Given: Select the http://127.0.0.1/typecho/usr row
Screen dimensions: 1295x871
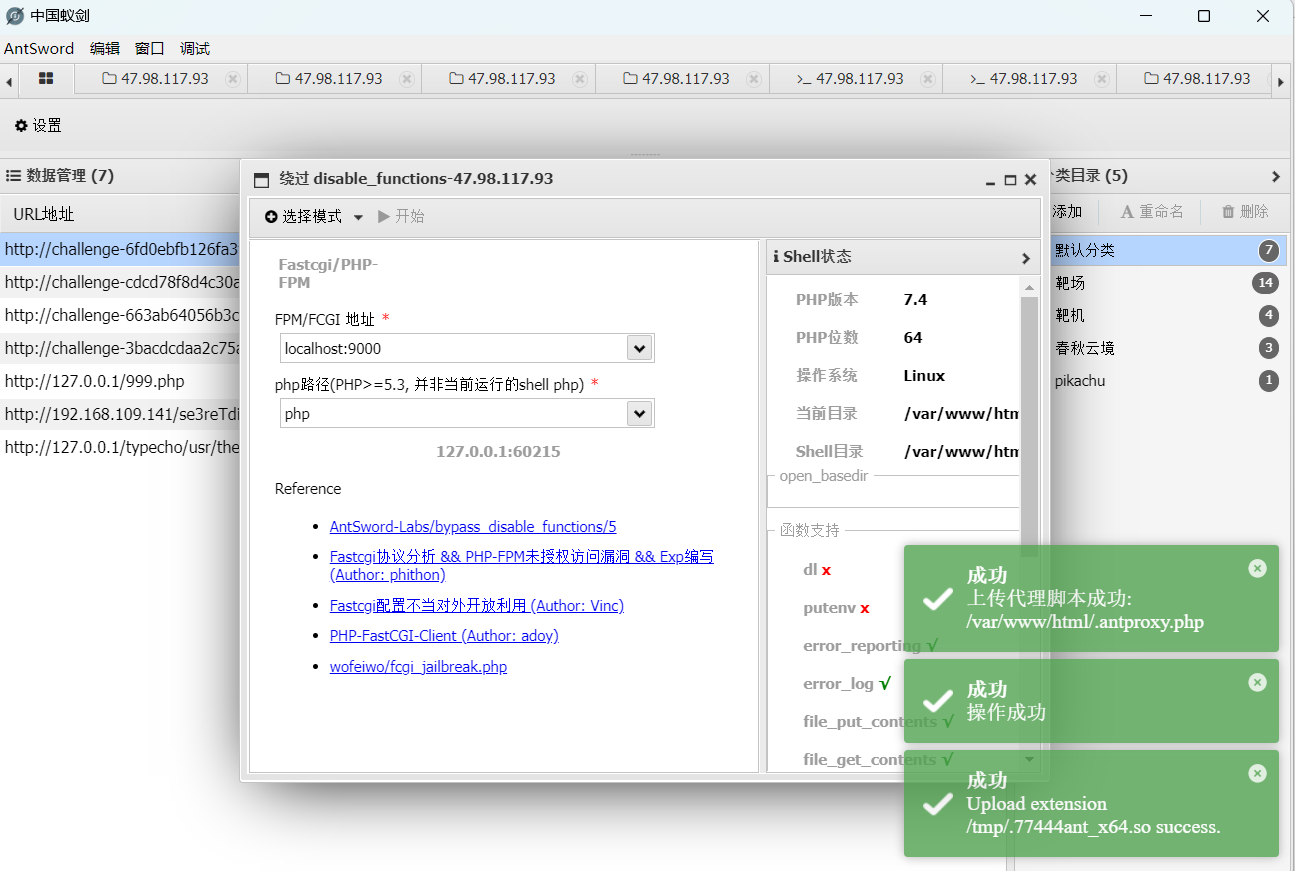Looking at the screenshot, I should tap(120, 448).
